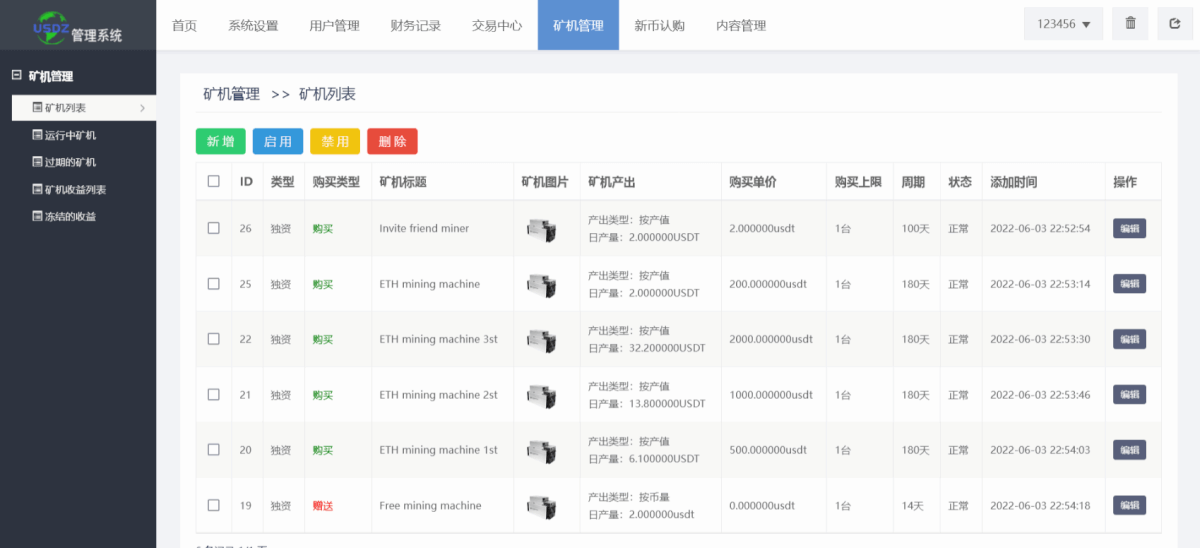
Task: Click 编辑 for ETH mining machine row 25
Action: click(x=1129, y=284)
